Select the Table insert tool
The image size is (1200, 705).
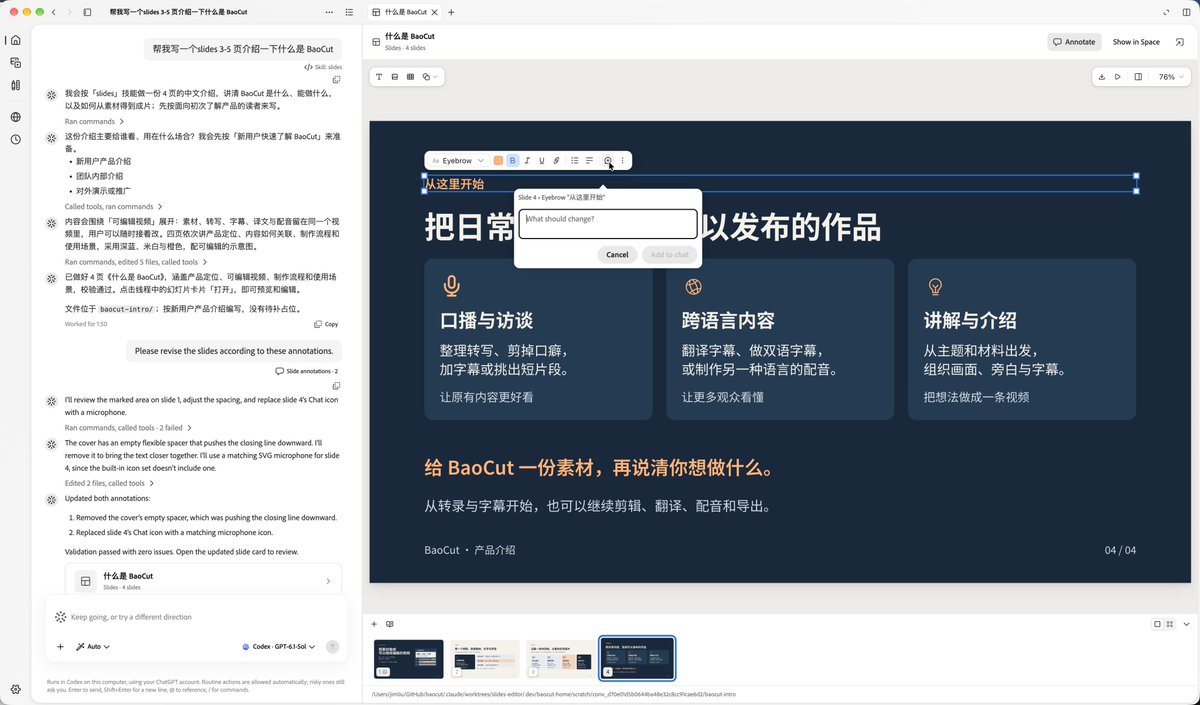(410, 76)
